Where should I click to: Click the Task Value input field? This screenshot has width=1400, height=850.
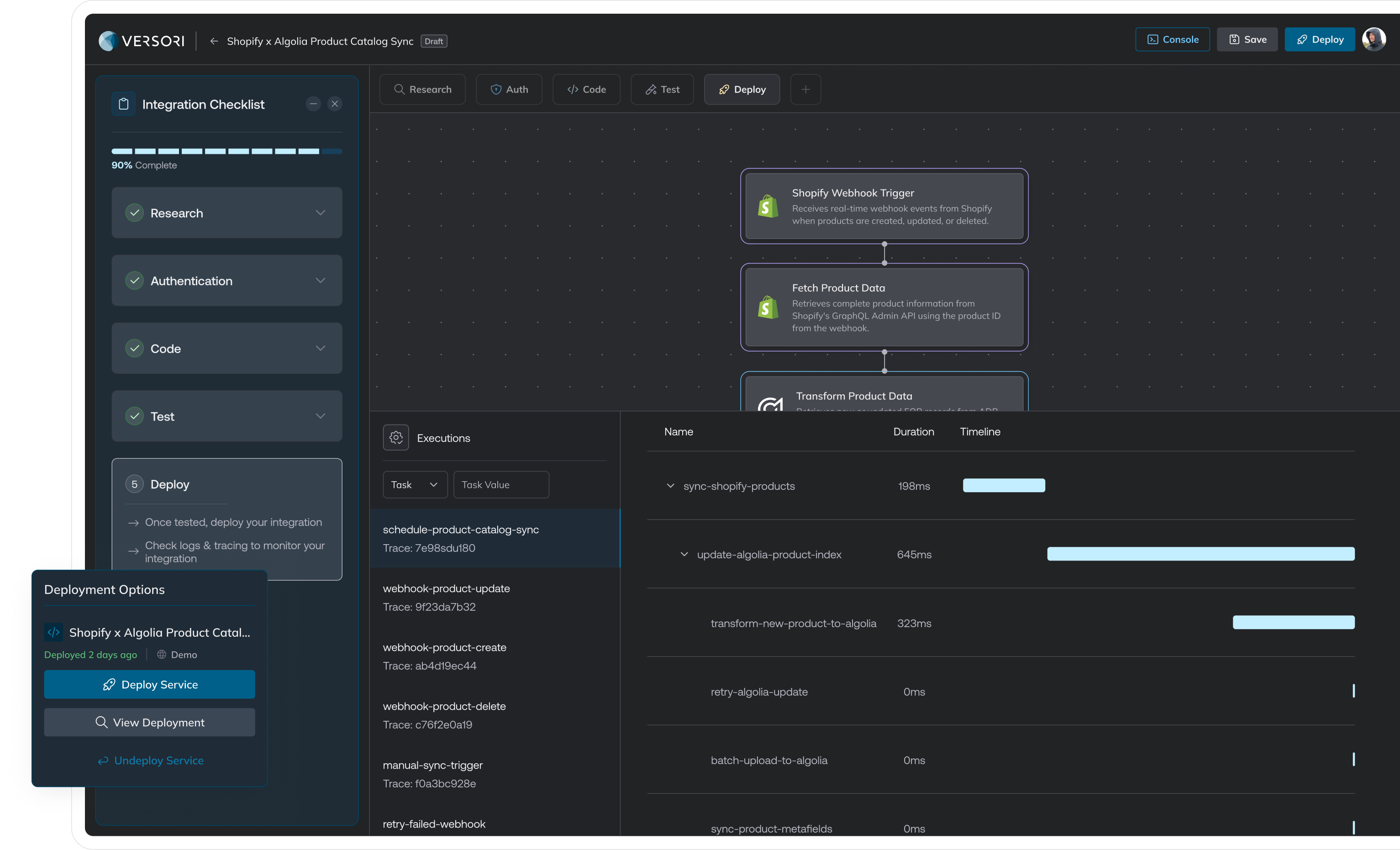click(501, 485)
